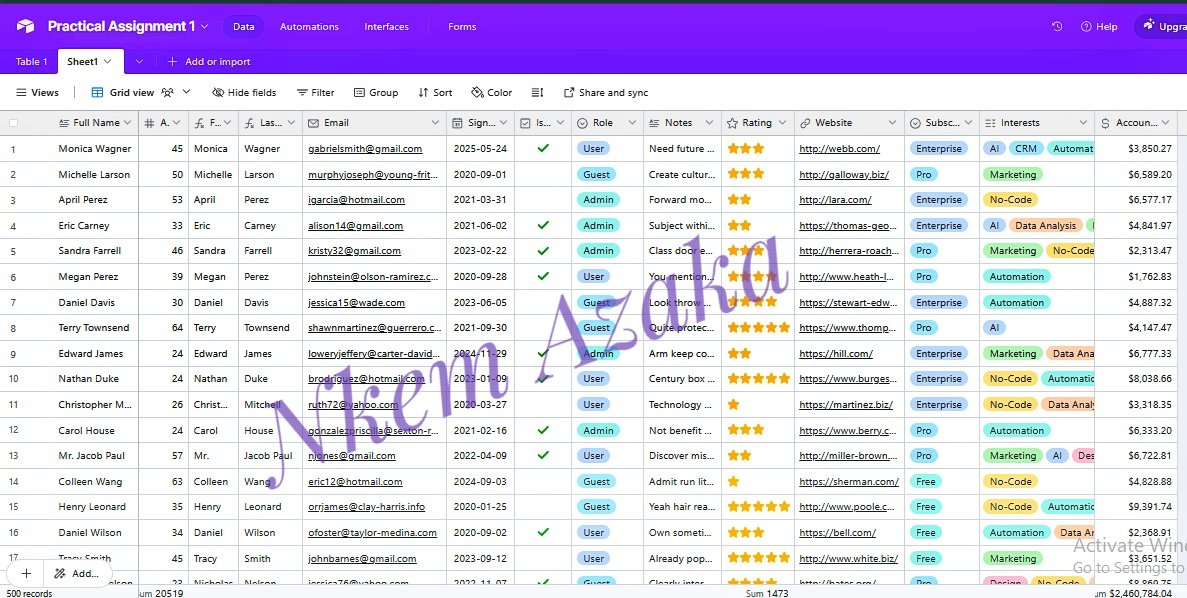Open the Group menu

(x=375, y=92)
